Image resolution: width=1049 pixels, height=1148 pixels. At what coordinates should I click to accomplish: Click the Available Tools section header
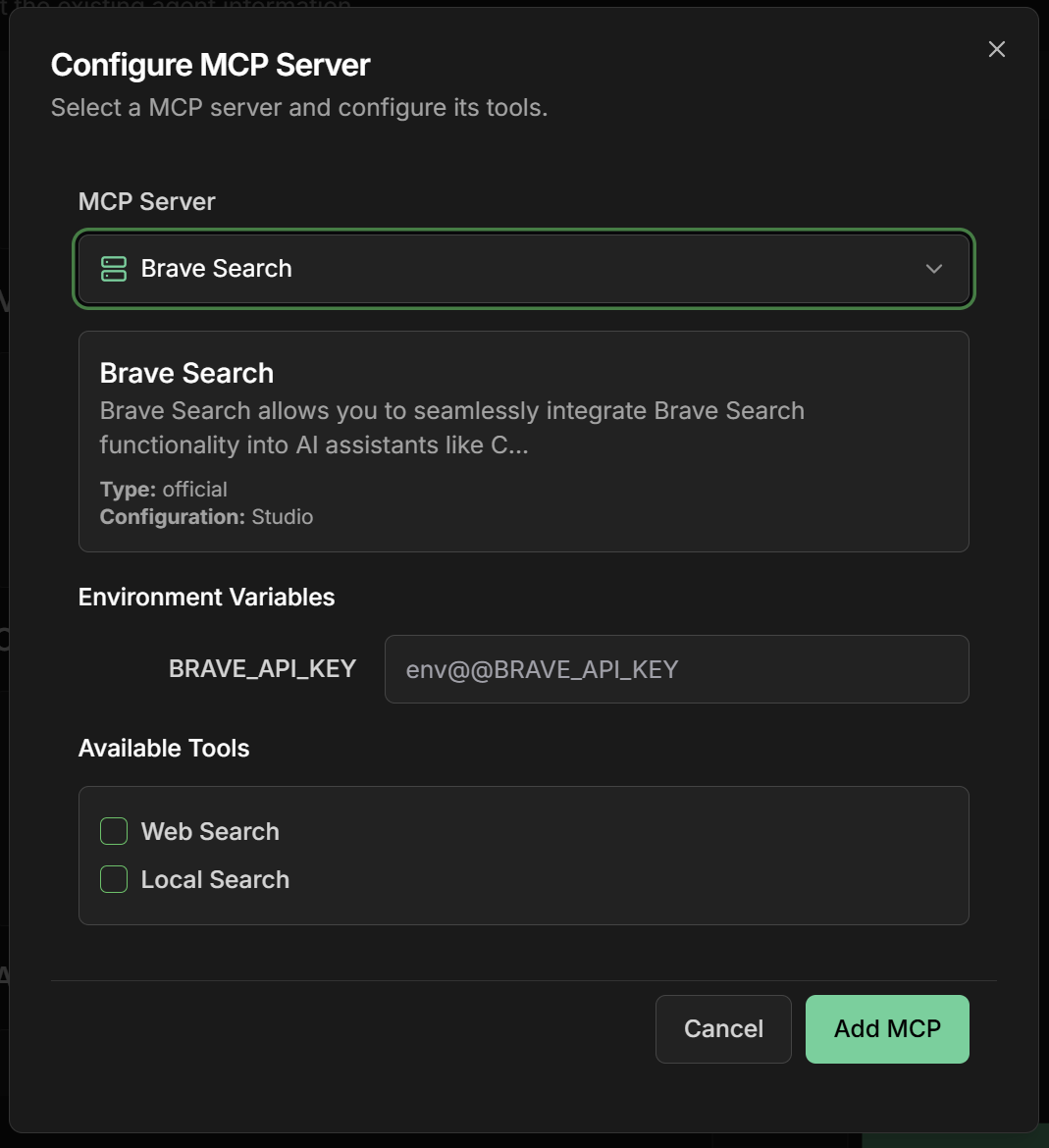[x=164, y=748]
